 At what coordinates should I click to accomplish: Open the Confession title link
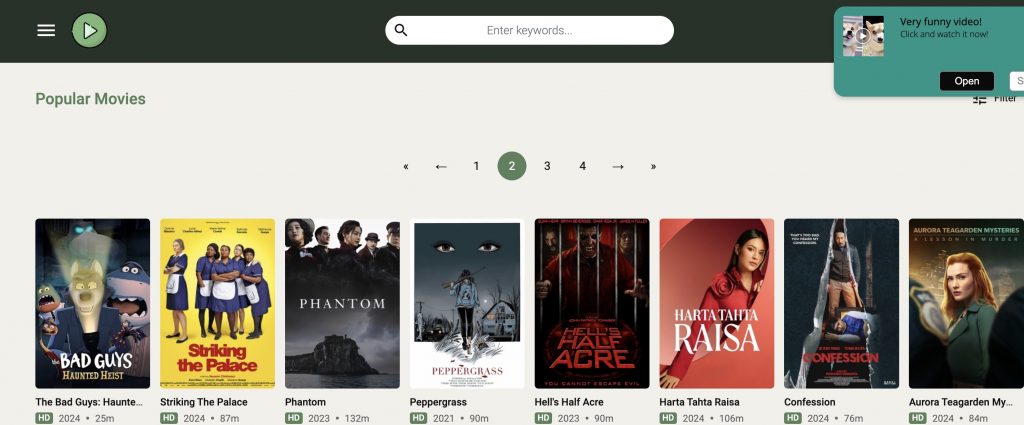point(809,402)
